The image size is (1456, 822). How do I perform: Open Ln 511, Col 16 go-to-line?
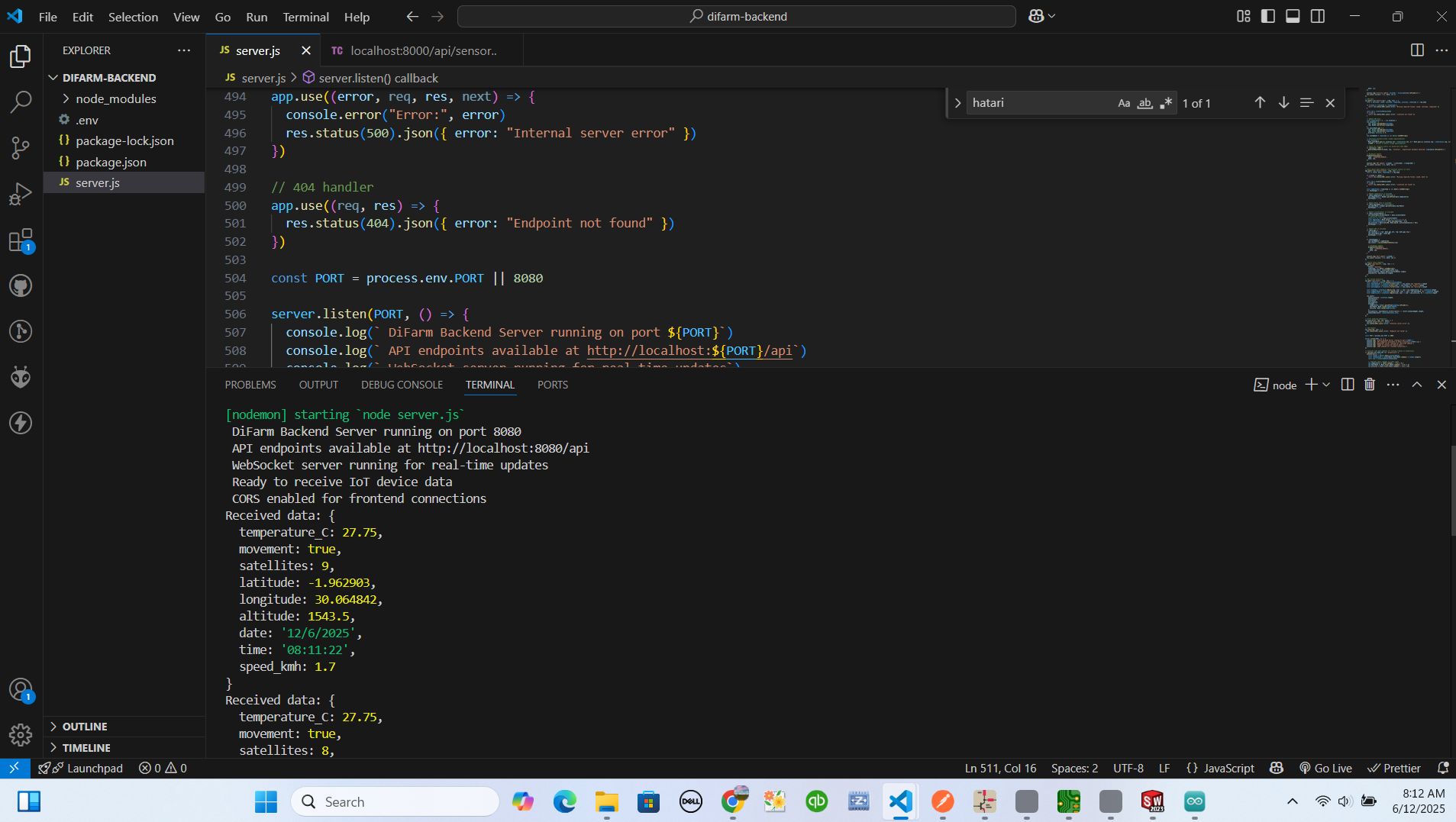[x=1000, y=768]
